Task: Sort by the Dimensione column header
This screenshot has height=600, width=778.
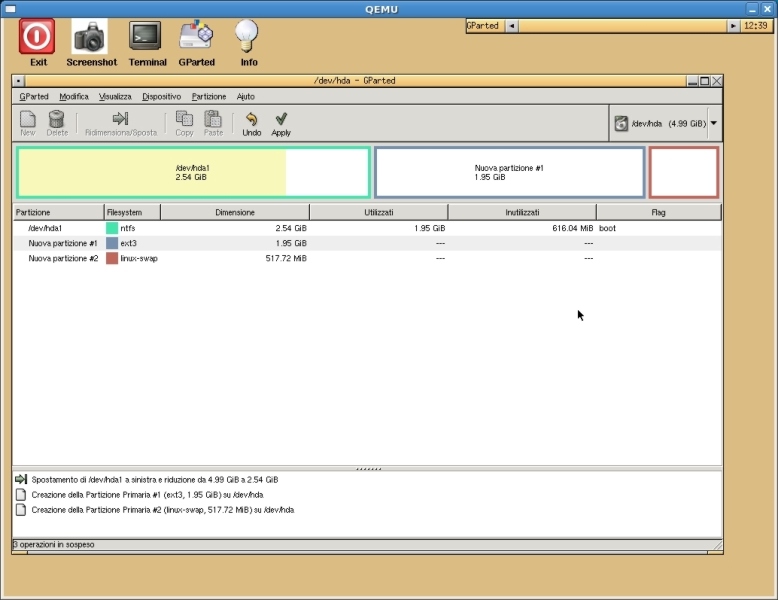Action: [x=235, y=212]
